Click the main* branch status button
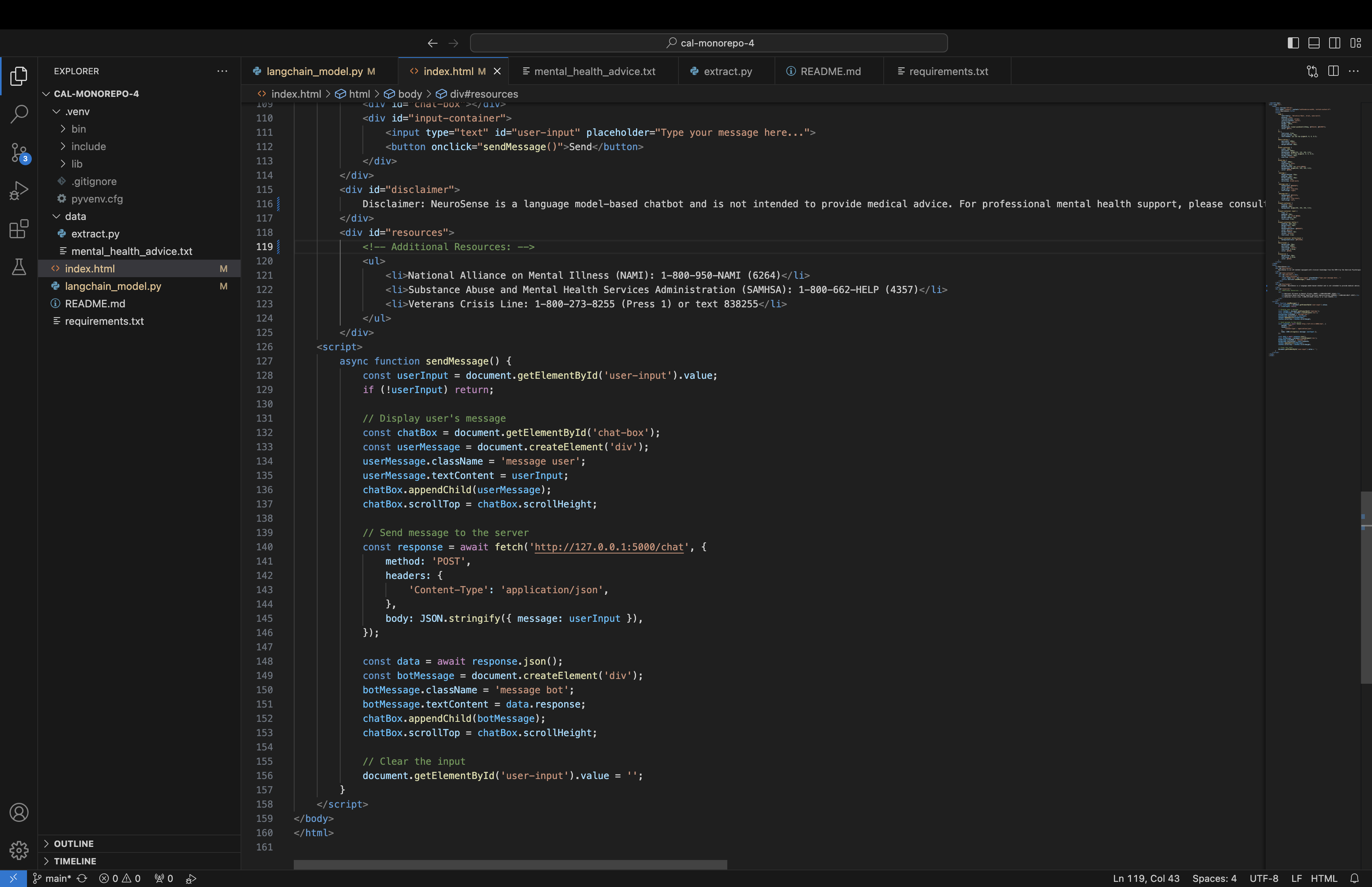The height and width of the screenshot is (887, 1372). coord(52,878)
